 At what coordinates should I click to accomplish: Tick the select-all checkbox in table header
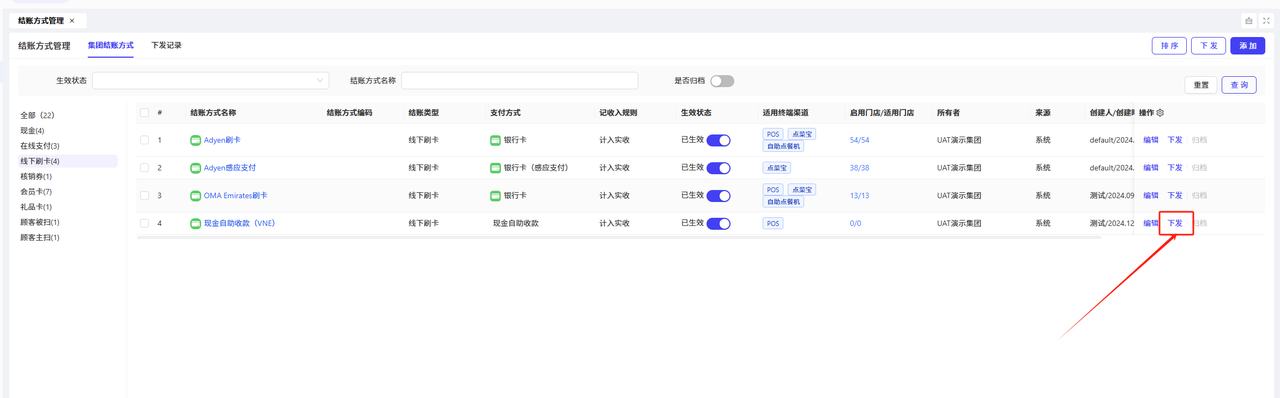tap(145, 113)
